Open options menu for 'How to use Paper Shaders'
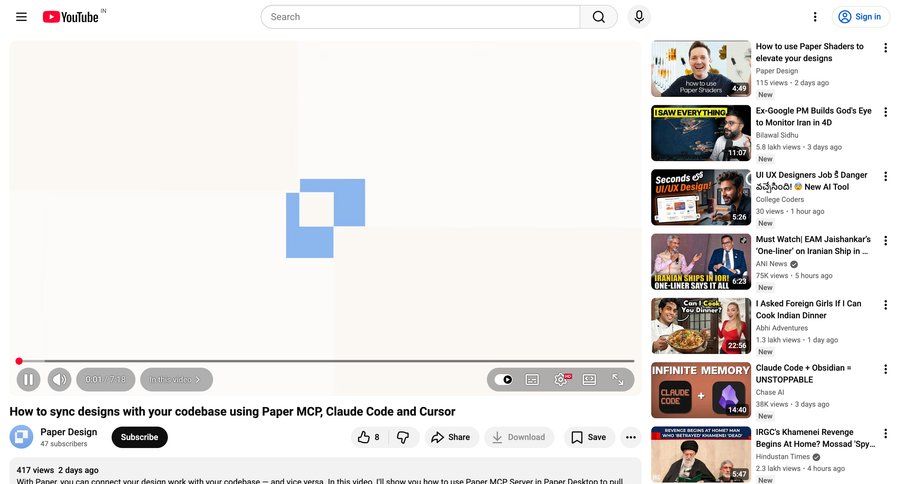900x484 pixels. pos(885,48)
